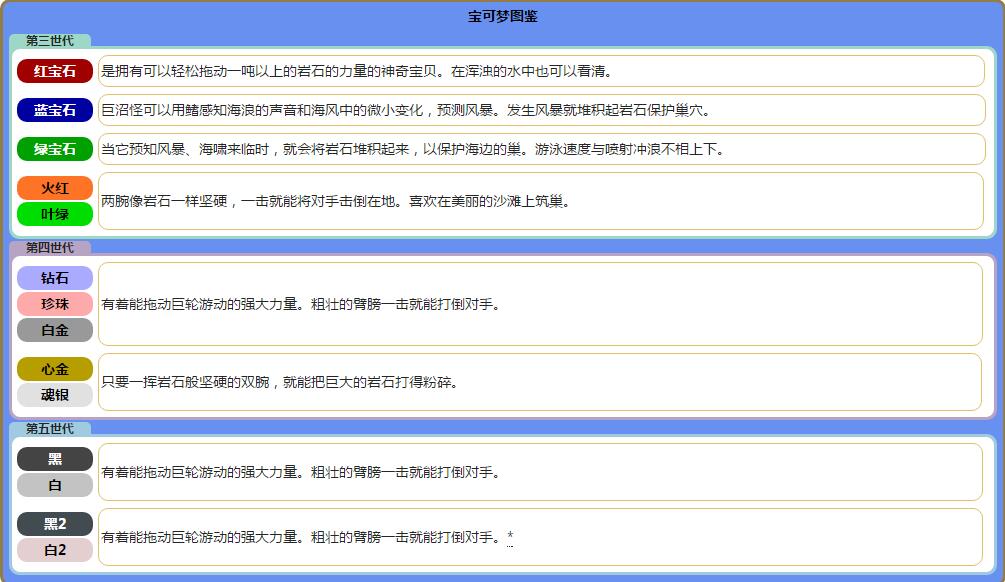1005x582 pixels.
Task: Click the 宝可梦图鉴 header title
Action: coord(502,17)
